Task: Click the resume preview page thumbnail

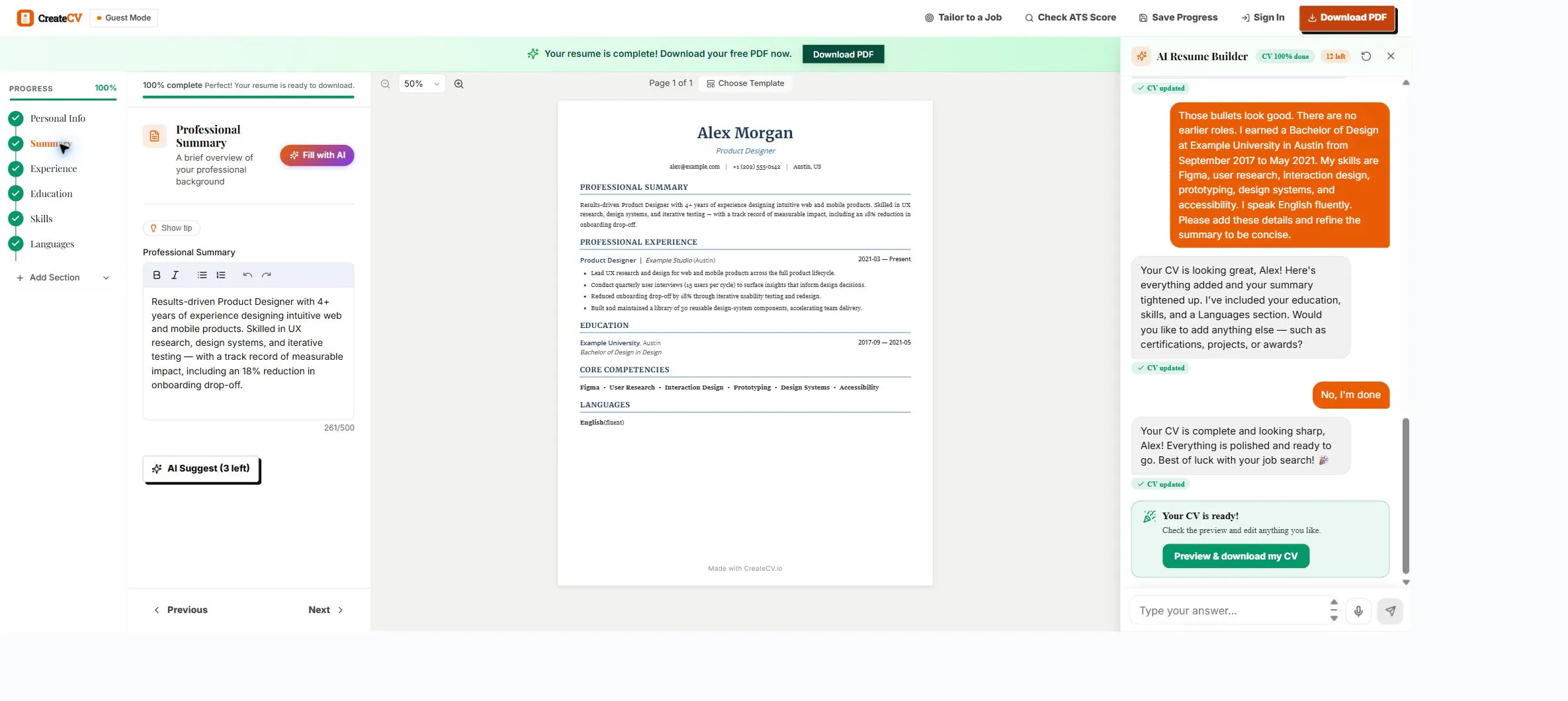Action: point(745,343)
